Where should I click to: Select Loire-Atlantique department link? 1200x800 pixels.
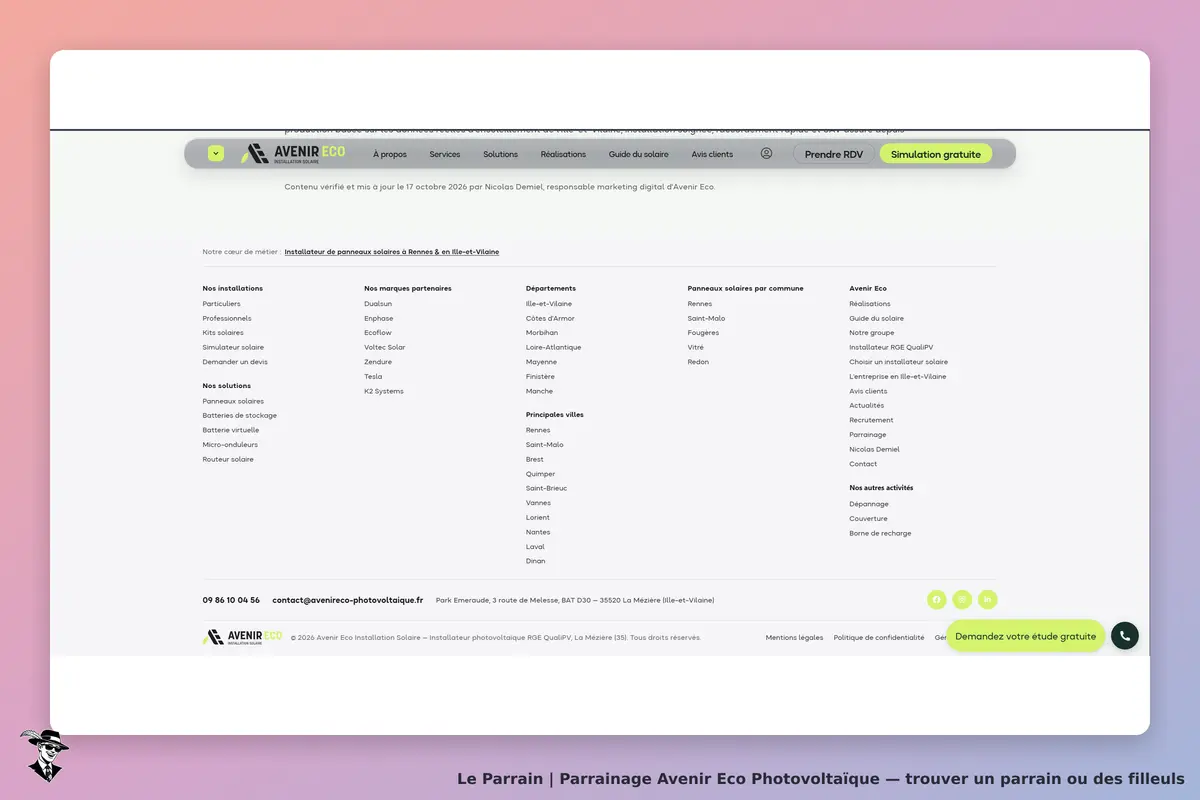click(553, 347)
